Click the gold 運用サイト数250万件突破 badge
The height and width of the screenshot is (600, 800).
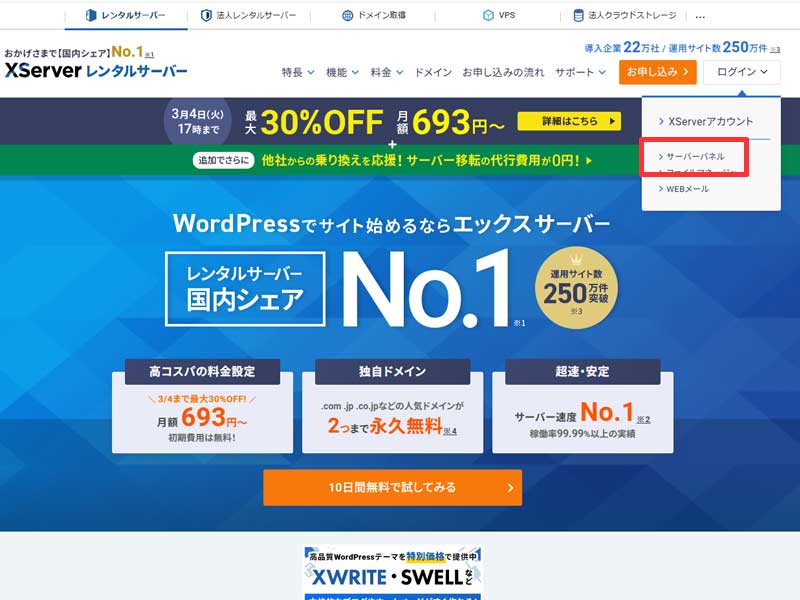(x=576, y=288)
